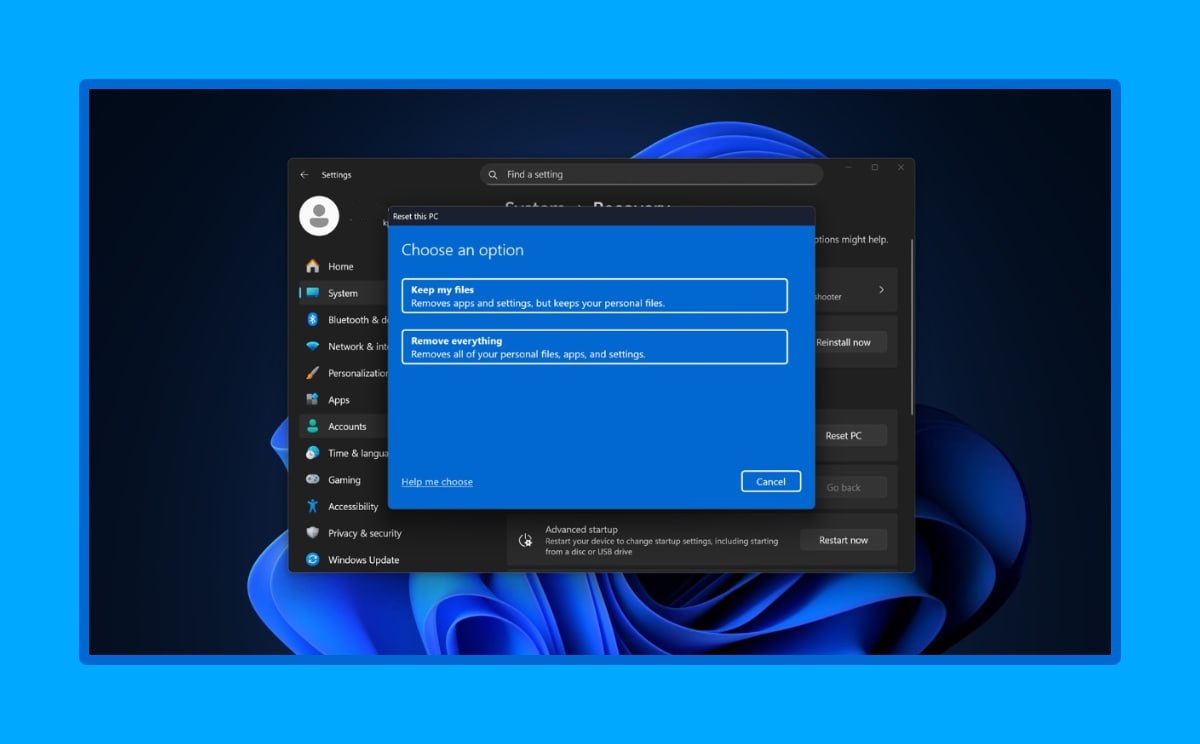Viewport: 1200px width, 744px height.
Task: Open the Help me choose link
Action: (x=437, y=482)
